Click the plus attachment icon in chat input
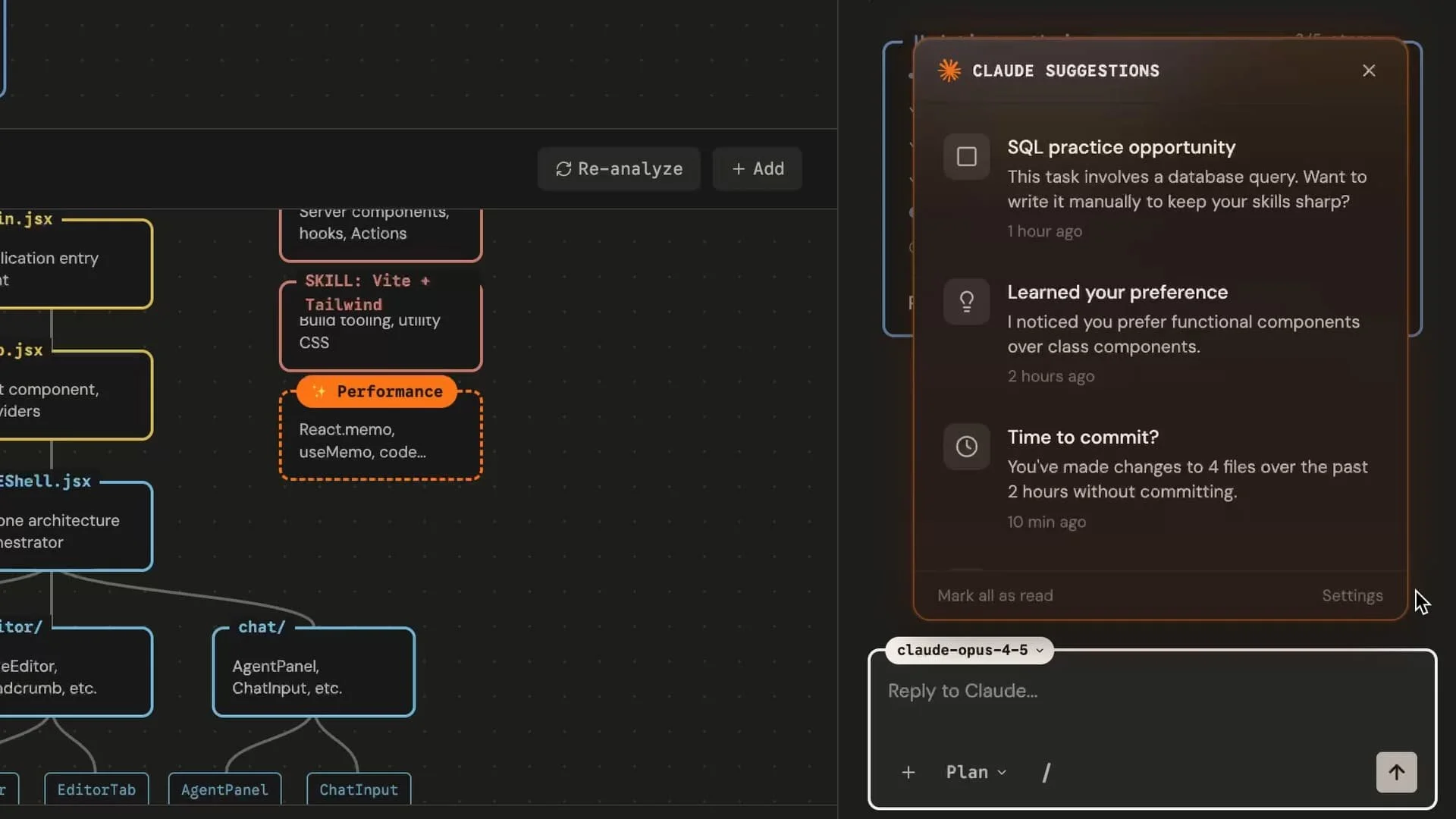This screenshot has width=1456, height=819. (x=908, y=772)
